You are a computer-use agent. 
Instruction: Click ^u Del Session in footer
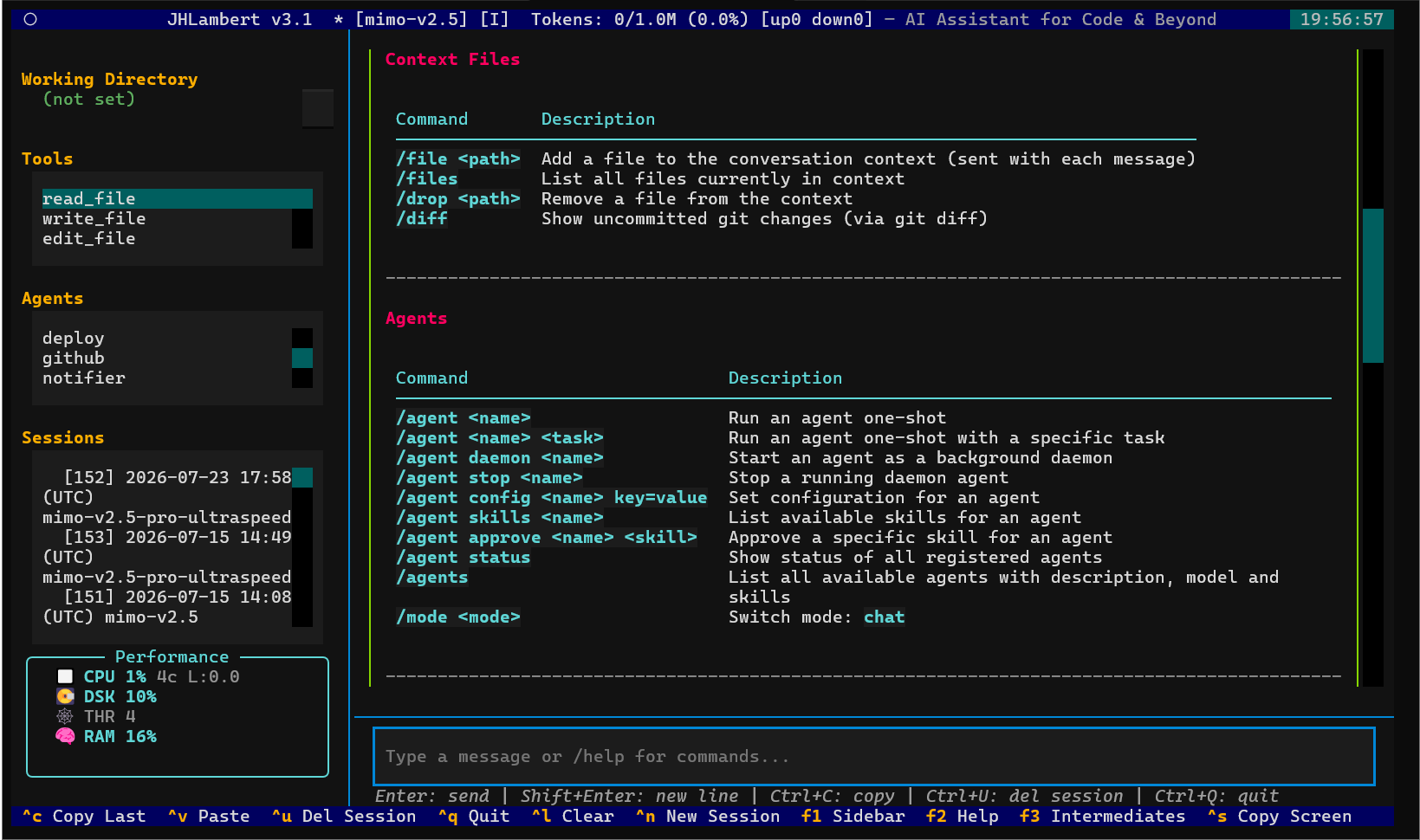pos(344,816)
